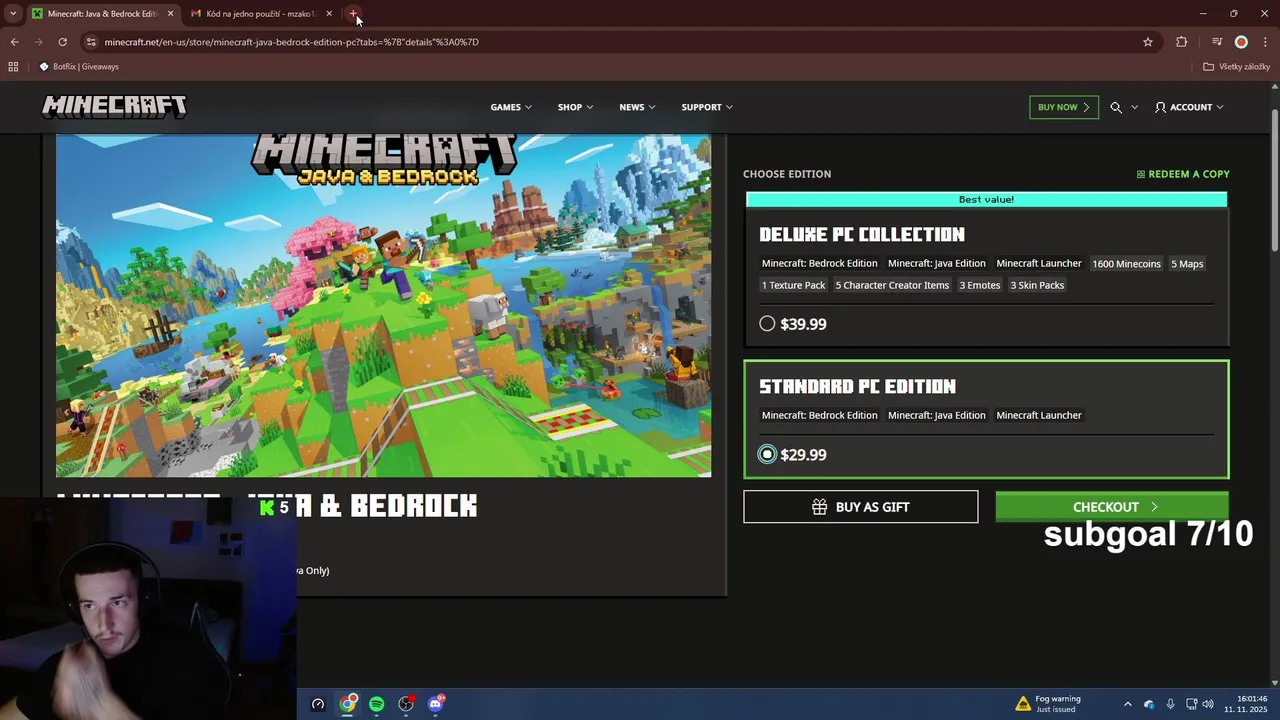Switch to the Minecraft Java & Bedrock tab
This screenshot has height=720, width=1280.
[x=103, y=14]
